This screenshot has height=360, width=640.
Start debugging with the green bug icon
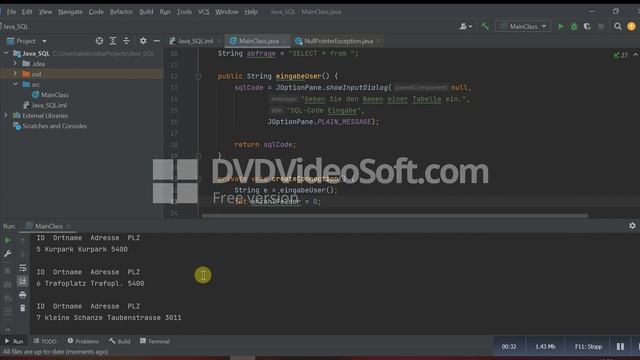574,27
